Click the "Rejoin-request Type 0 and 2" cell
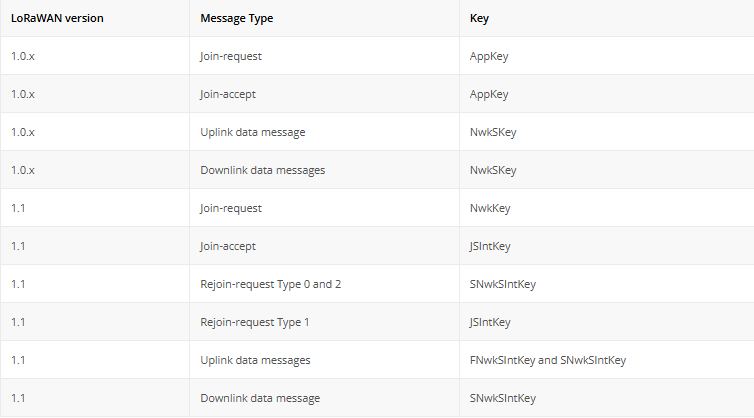Viewport: 754px width, 418px height. click(271, 284)
